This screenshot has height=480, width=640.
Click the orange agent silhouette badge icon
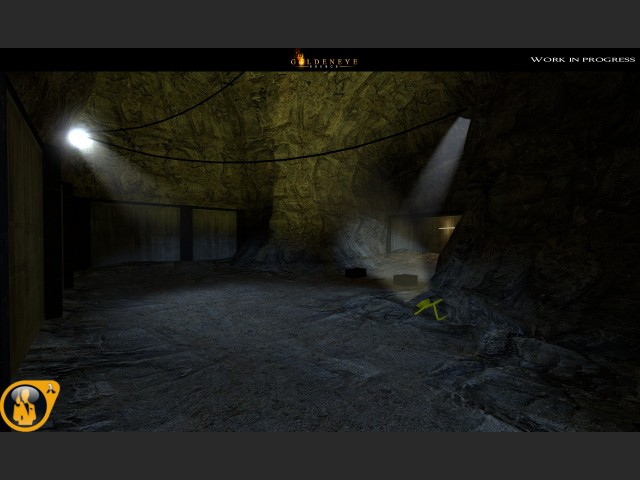tap(29, 405)
